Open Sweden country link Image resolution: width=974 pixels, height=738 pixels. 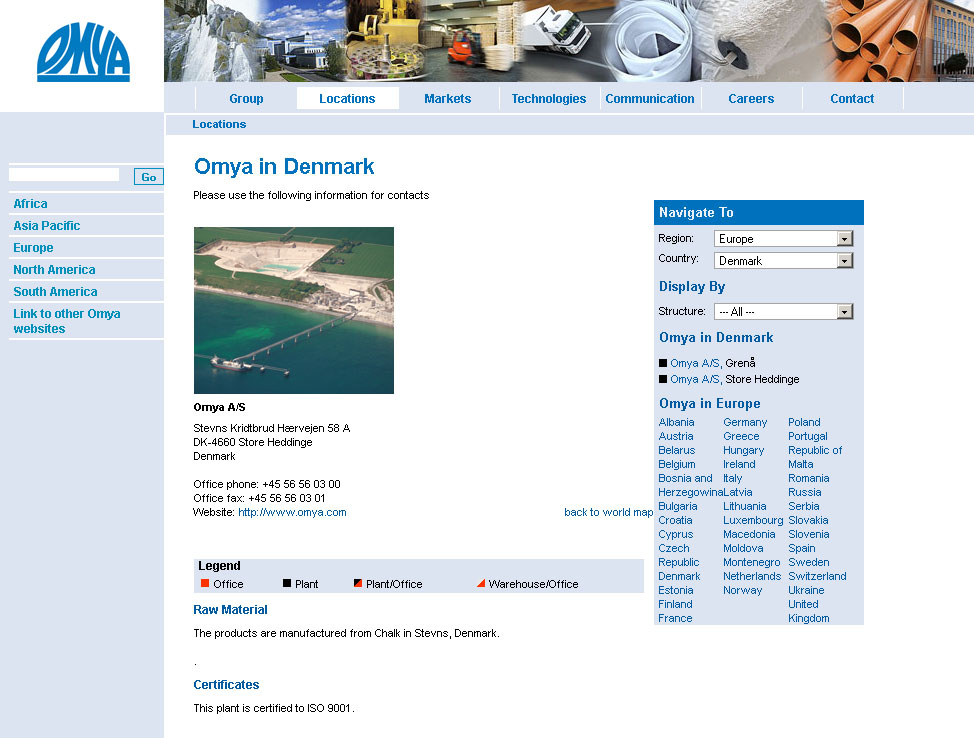coord(809,562)
